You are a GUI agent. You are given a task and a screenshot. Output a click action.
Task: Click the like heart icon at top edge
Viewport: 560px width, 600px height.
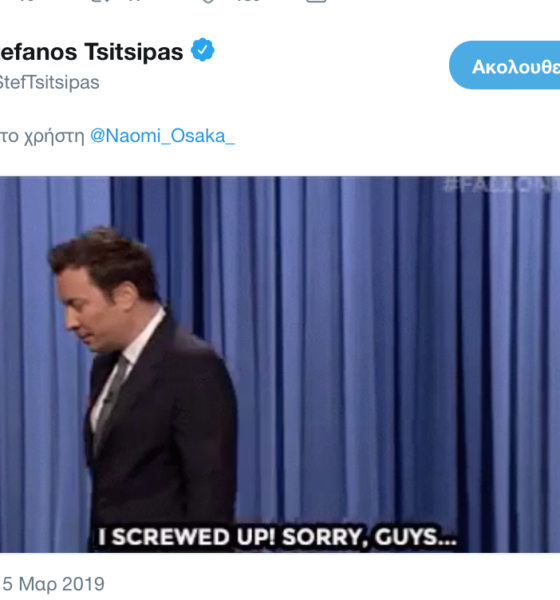[x=207, y=1]
